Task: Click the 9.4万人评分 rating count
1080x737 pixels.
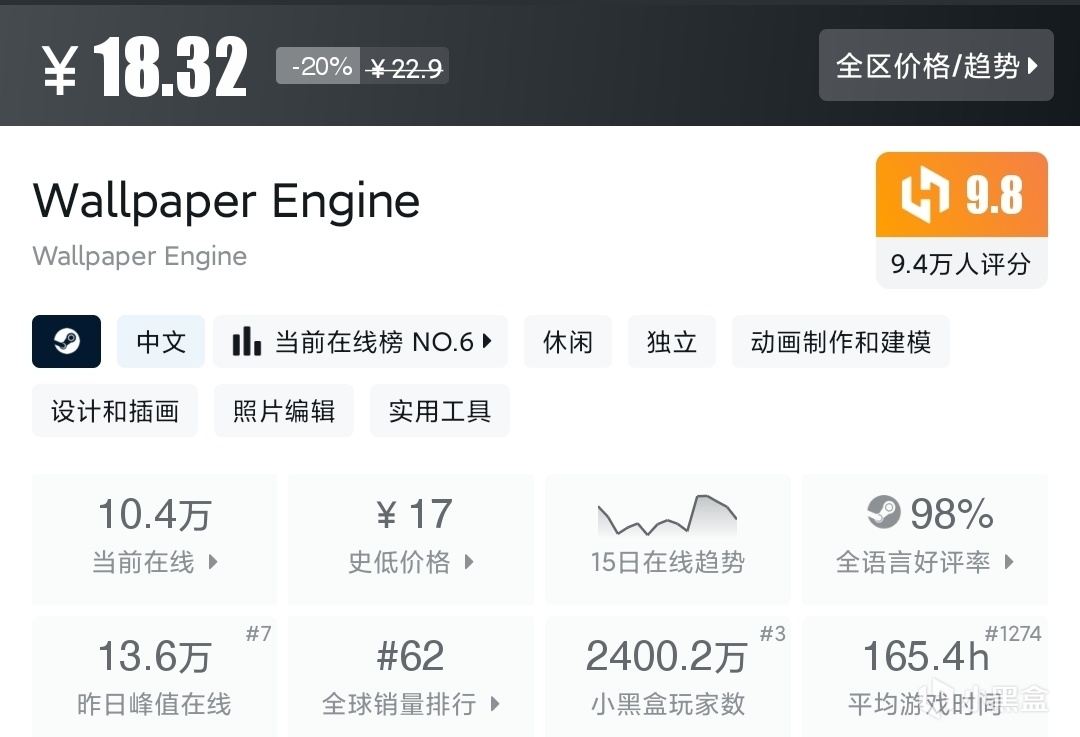Action: pyautogui.click(x=962, y=264)
